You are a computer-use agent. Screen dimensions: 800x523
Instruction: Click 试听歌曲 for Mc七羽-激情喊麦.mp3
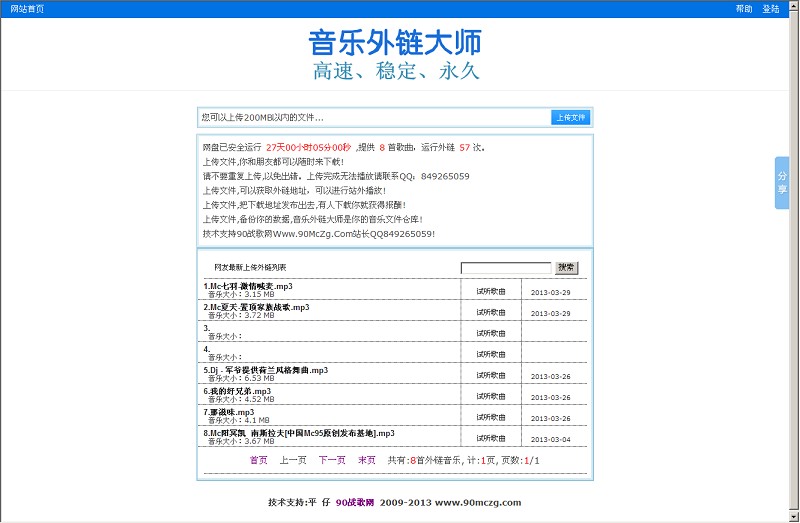coord(490,292)
